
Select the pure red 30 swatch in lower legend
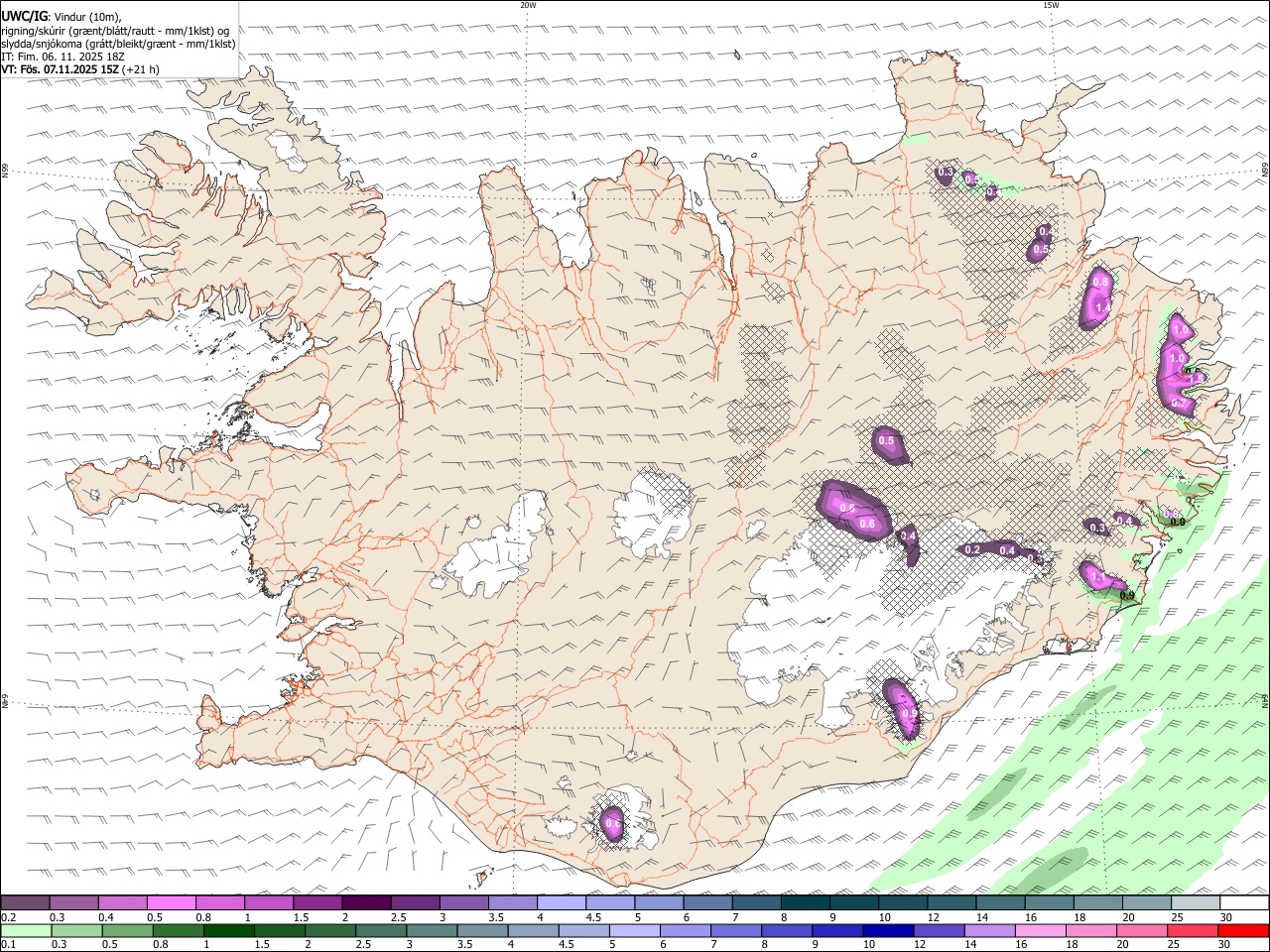pos(1243,931)
